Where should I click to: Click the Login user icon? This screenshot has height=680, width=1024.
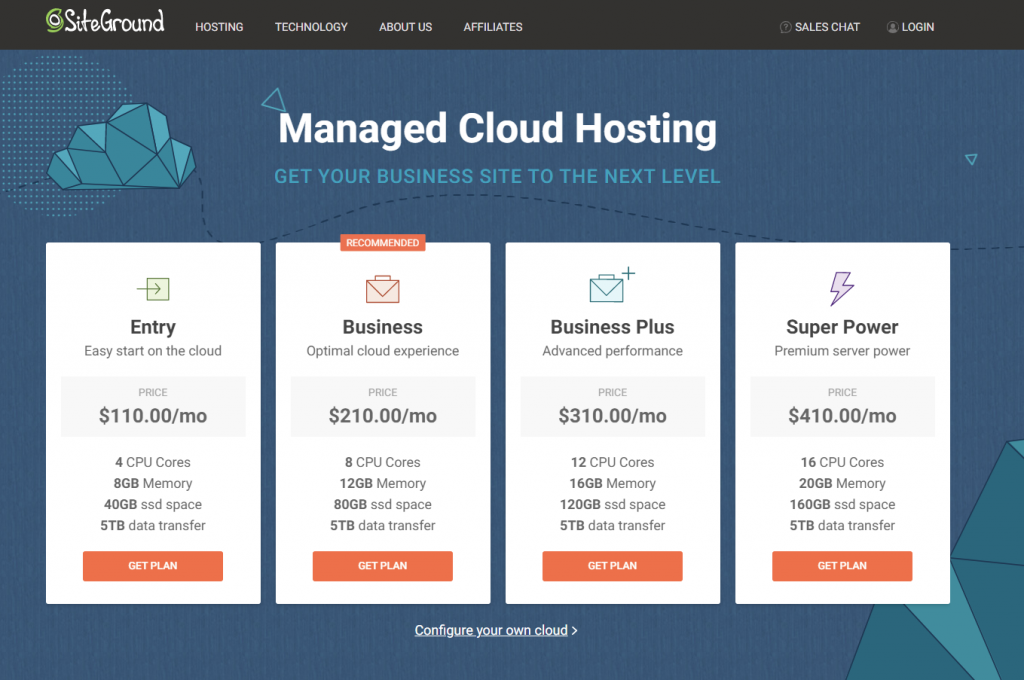click(x=892, y=27)
